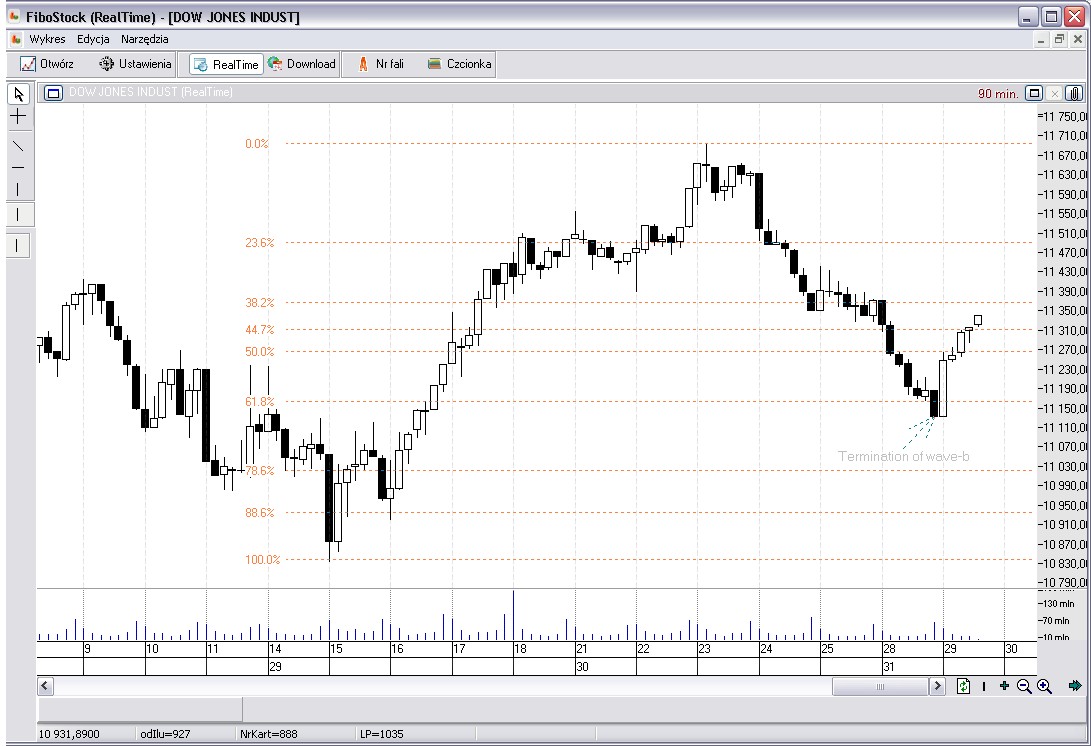Screen dimensions: 1091x746
Task: Select the crosshair cursor tool
Action: click(18, 117)
